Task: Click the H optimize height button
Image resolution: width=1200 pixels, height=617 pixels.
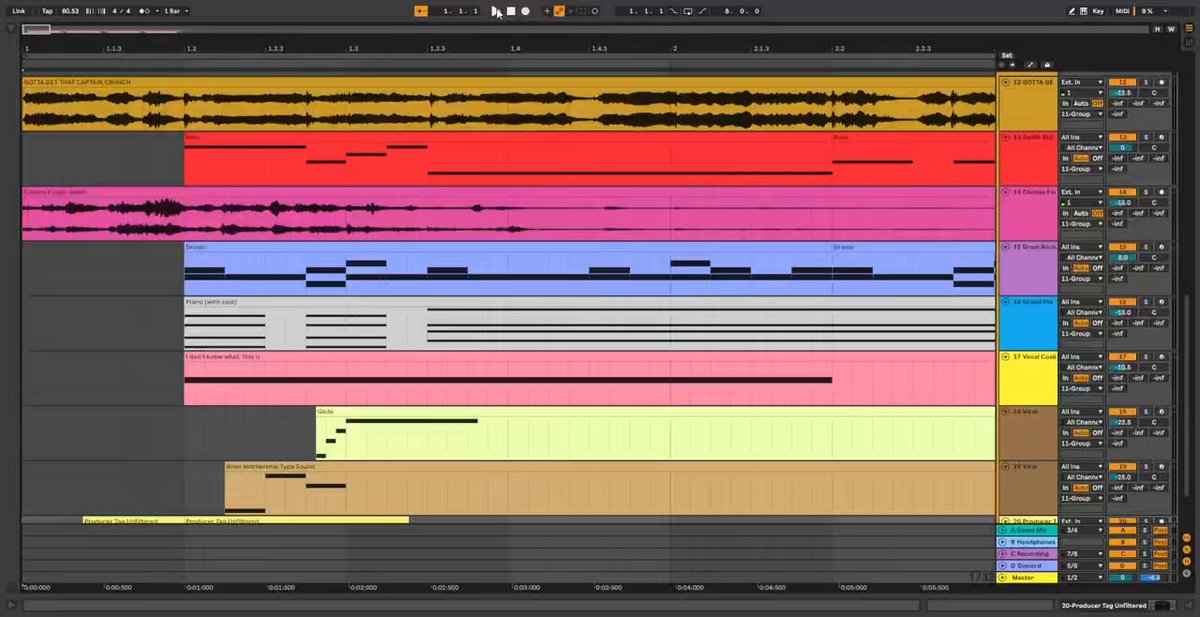Action: click(1157, 29)
